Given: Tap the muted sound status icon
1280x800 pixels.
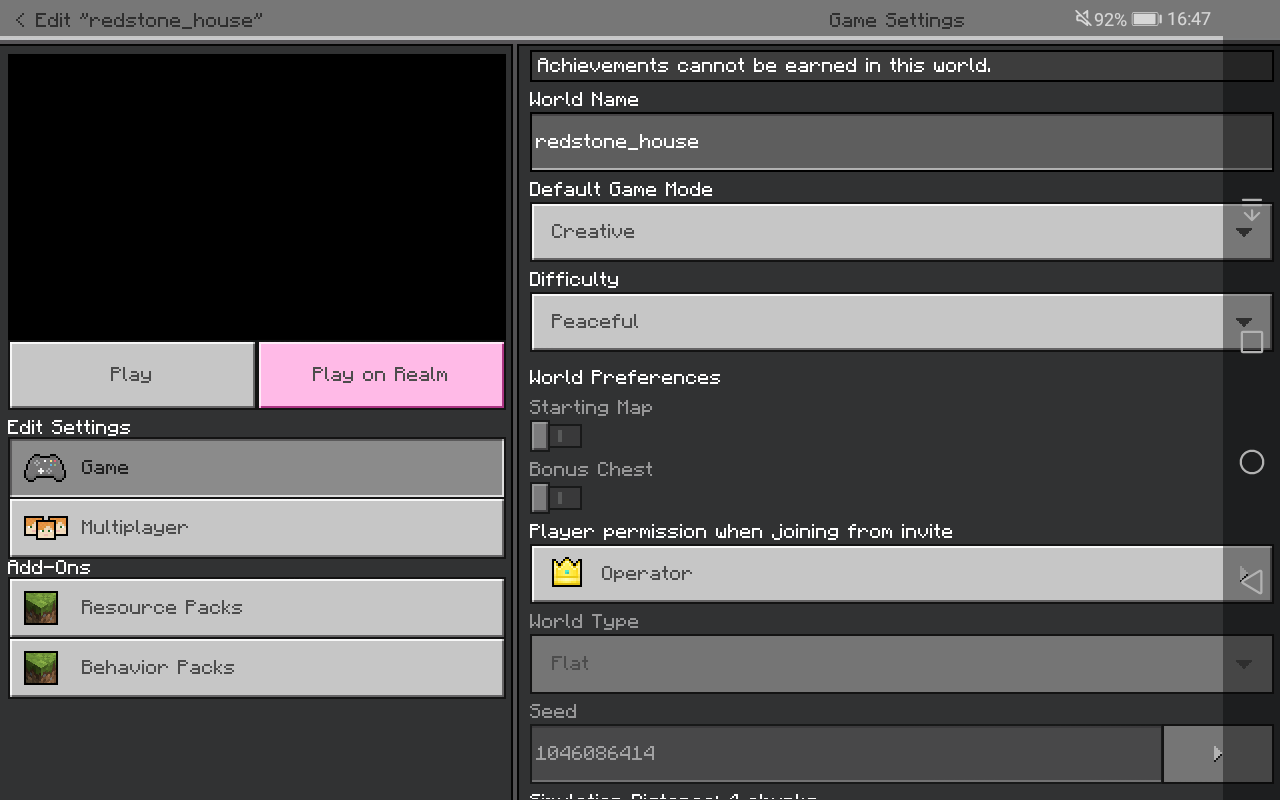Looking at the screenshot, I should click(1083, 19).
